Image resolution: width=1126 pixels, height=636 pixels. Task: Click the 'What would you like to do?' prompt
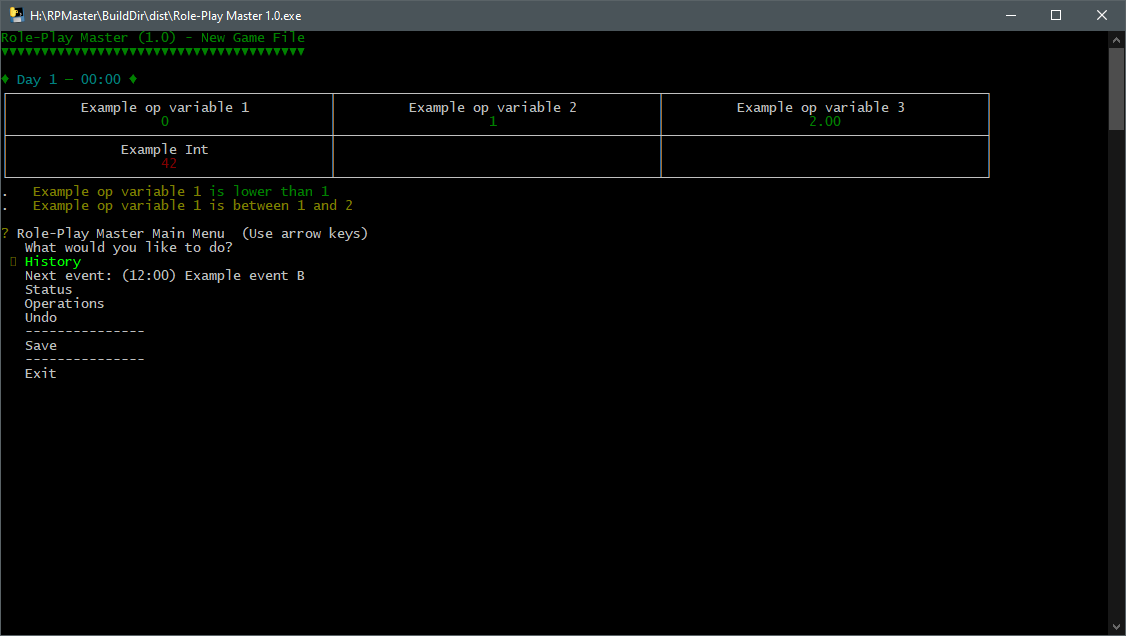click(129, 248)
